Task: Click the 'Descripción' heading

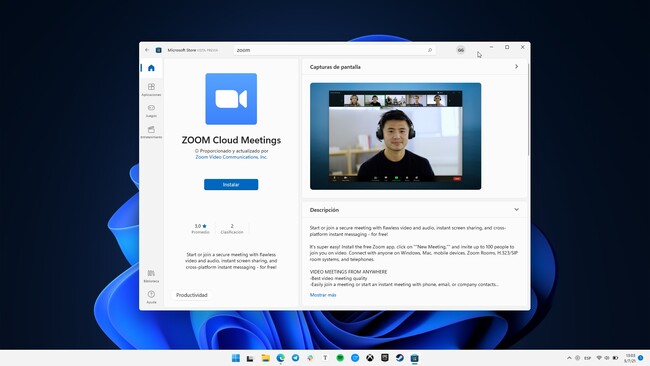Action: [x=324, y=210]
